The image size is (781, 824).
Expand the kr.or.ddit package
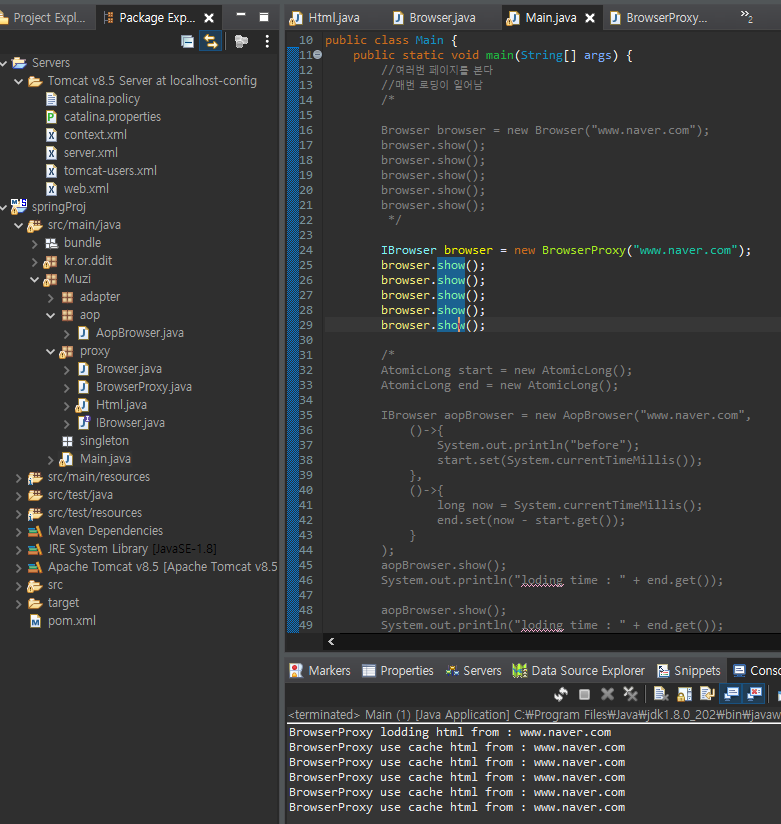coord(35,262)
